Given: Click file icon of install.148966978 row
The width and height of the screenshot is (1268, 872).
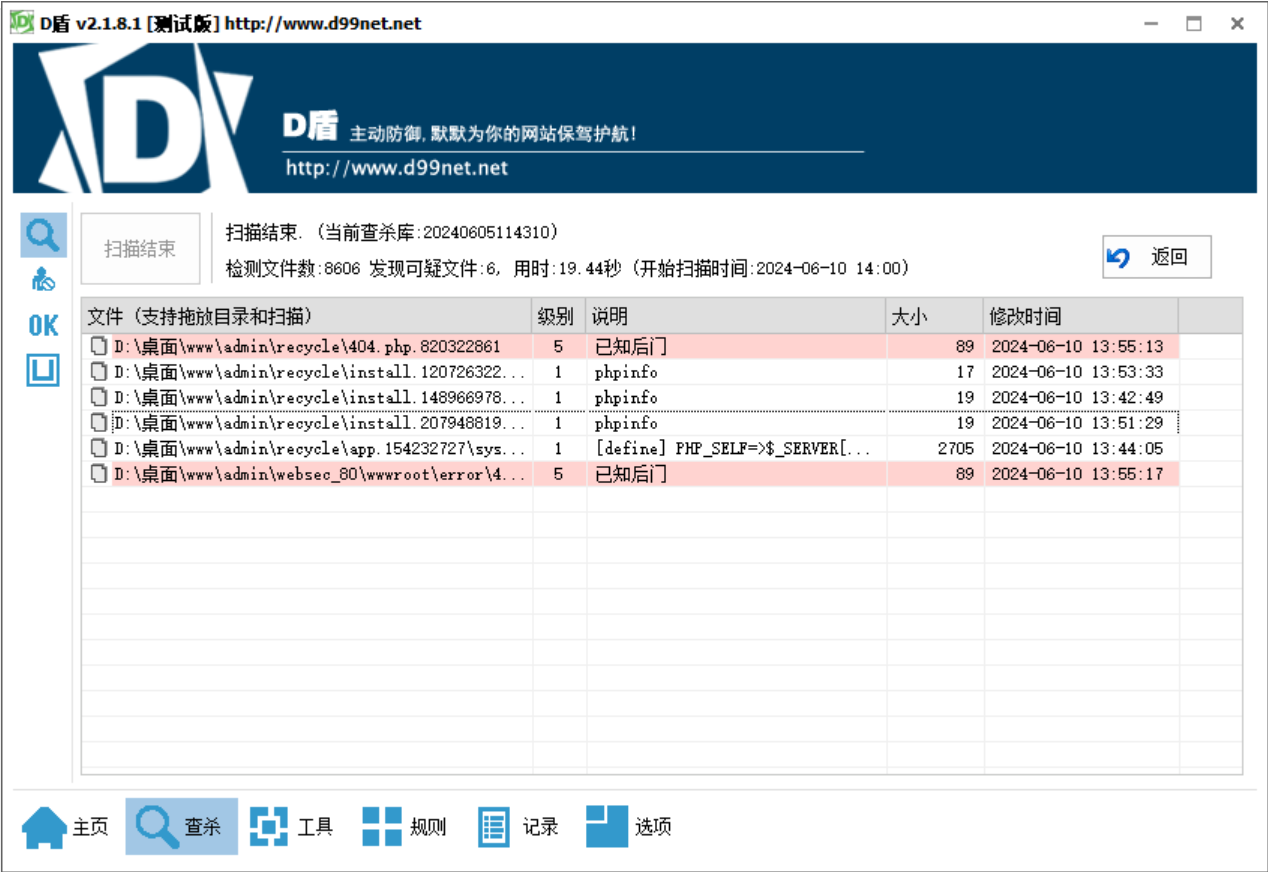Looking at the screenshot, I should click(99, 398).
